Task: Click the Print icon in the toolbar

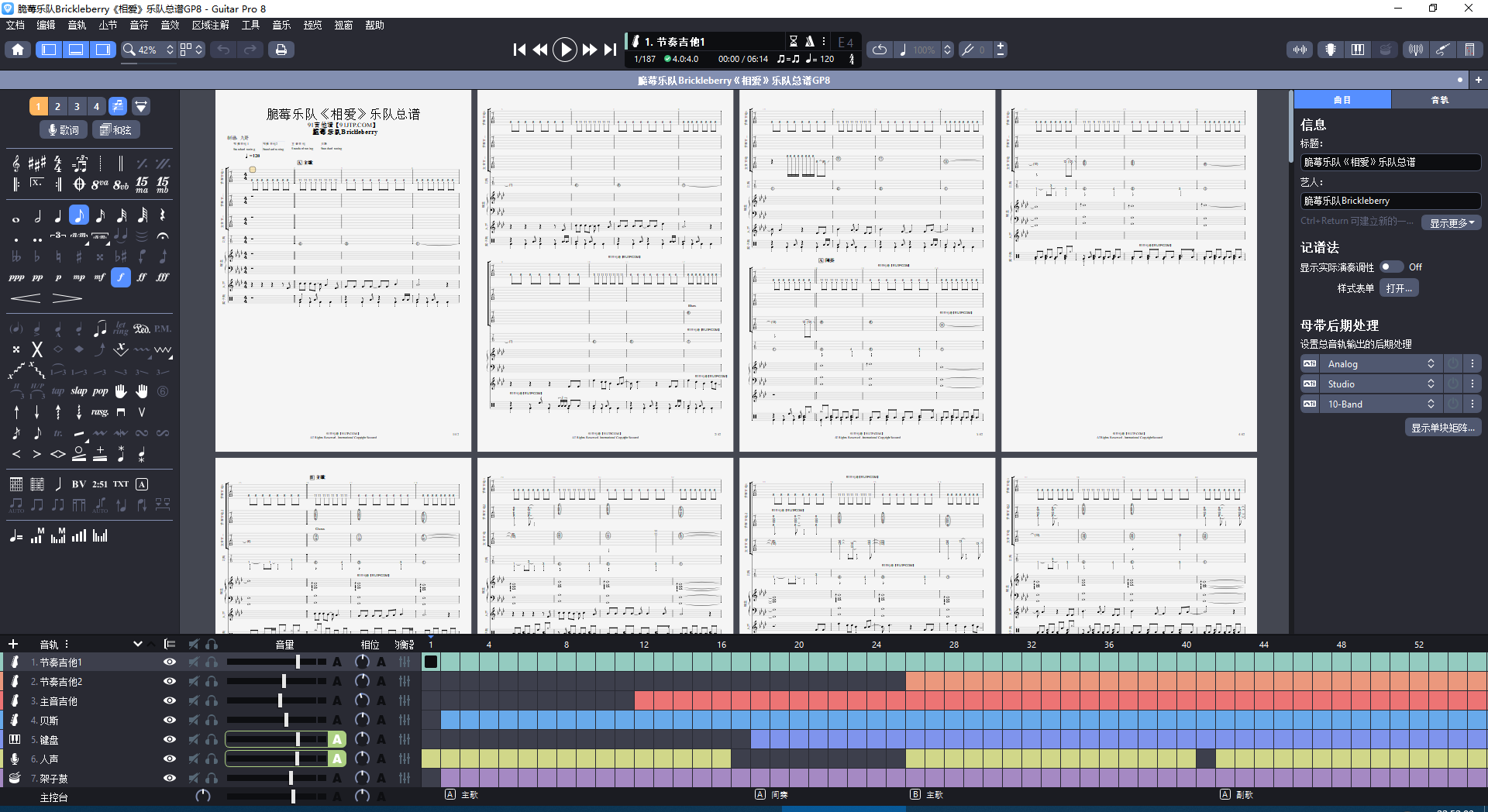Action: pyautogui.click(x=281, y=50)
